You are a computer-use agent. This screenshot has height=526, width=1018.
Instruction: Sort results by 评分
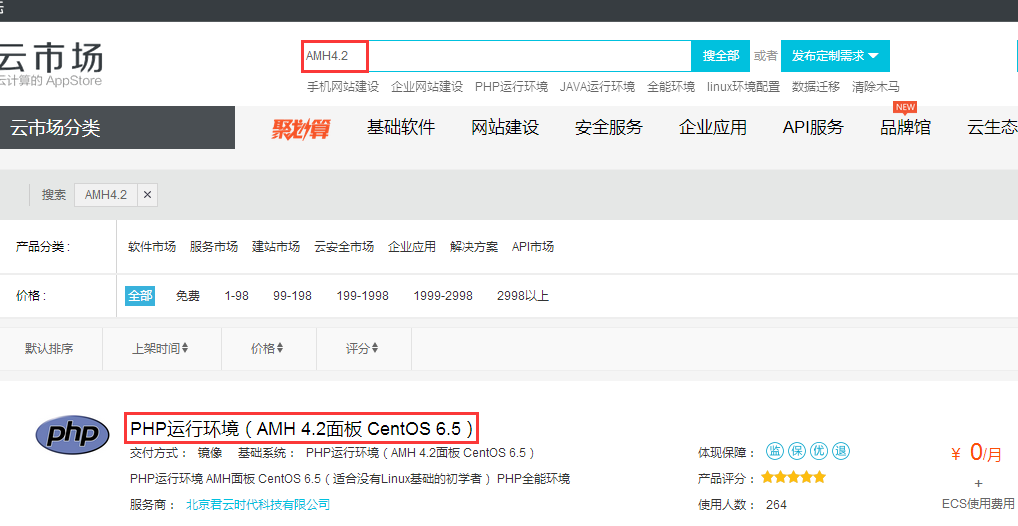pyautogui.click(x=362, y=349)
